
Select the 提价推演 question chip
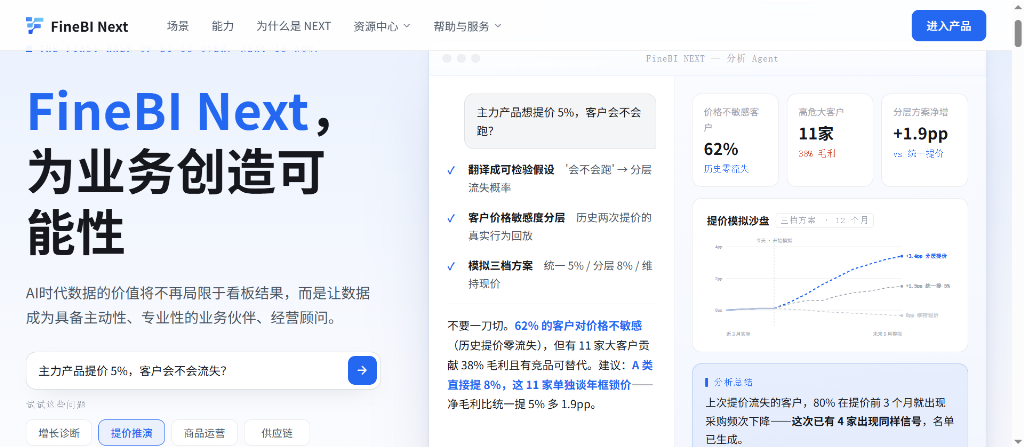tap(131, 433)
